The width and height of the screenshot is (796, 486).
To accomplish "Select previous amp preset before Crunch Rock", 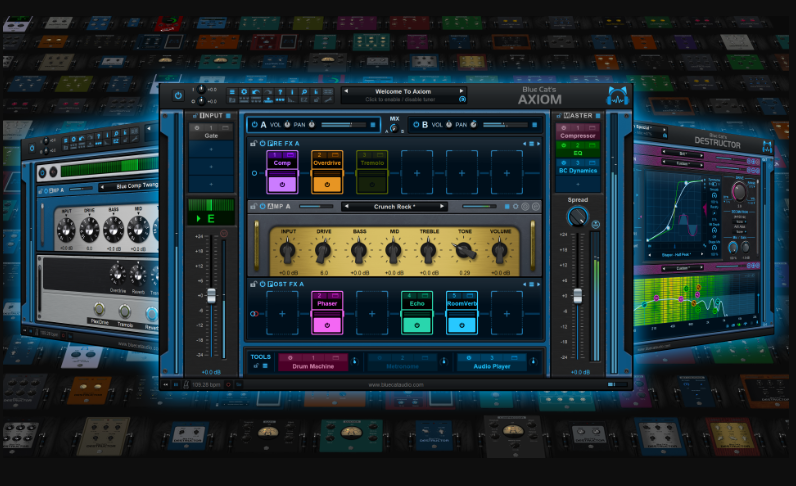I will tap(347, 206).
